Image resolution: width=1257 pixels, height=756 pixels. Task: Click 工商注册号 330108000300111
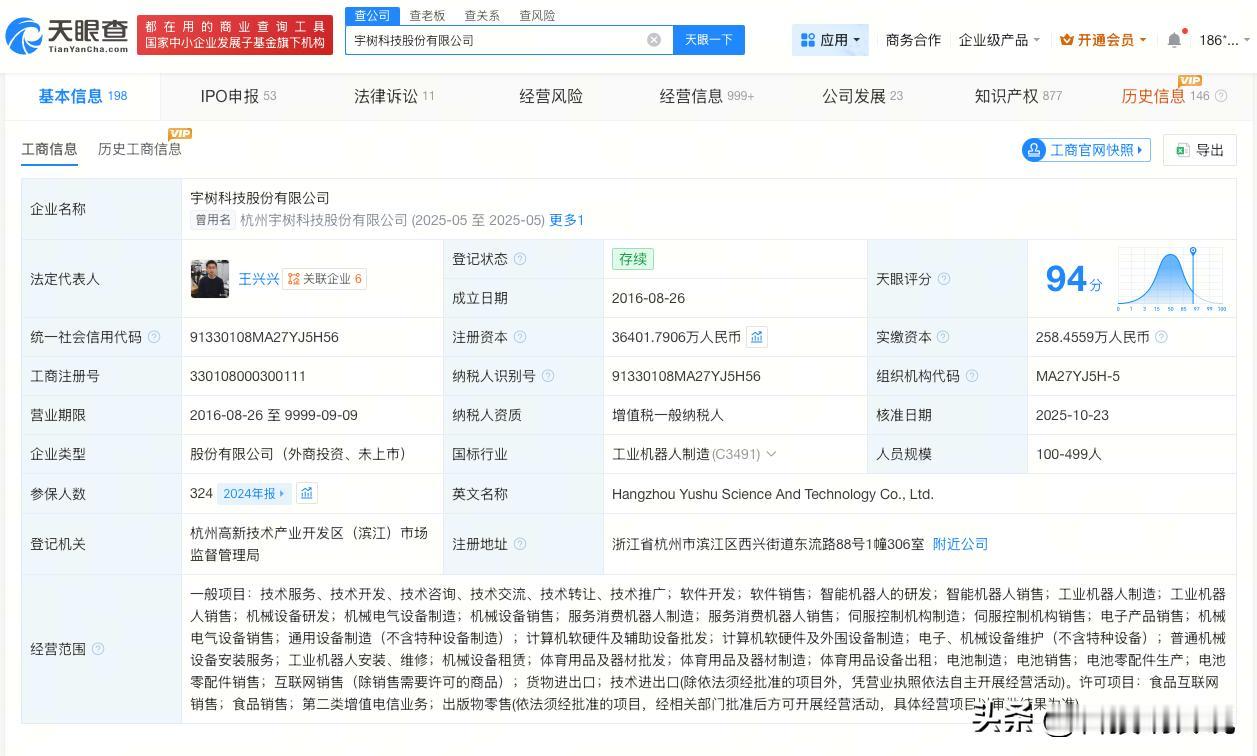coord(248,376)
